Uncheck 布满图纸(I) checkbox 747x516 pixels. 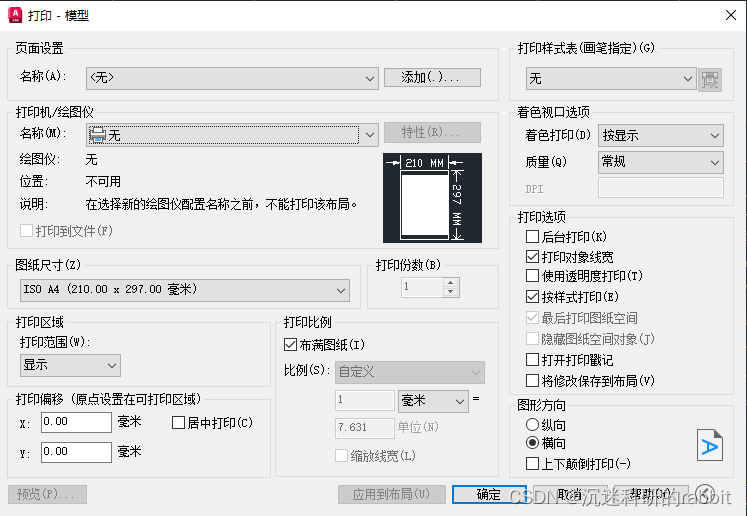pyautogui.click(x=290, y=344)
